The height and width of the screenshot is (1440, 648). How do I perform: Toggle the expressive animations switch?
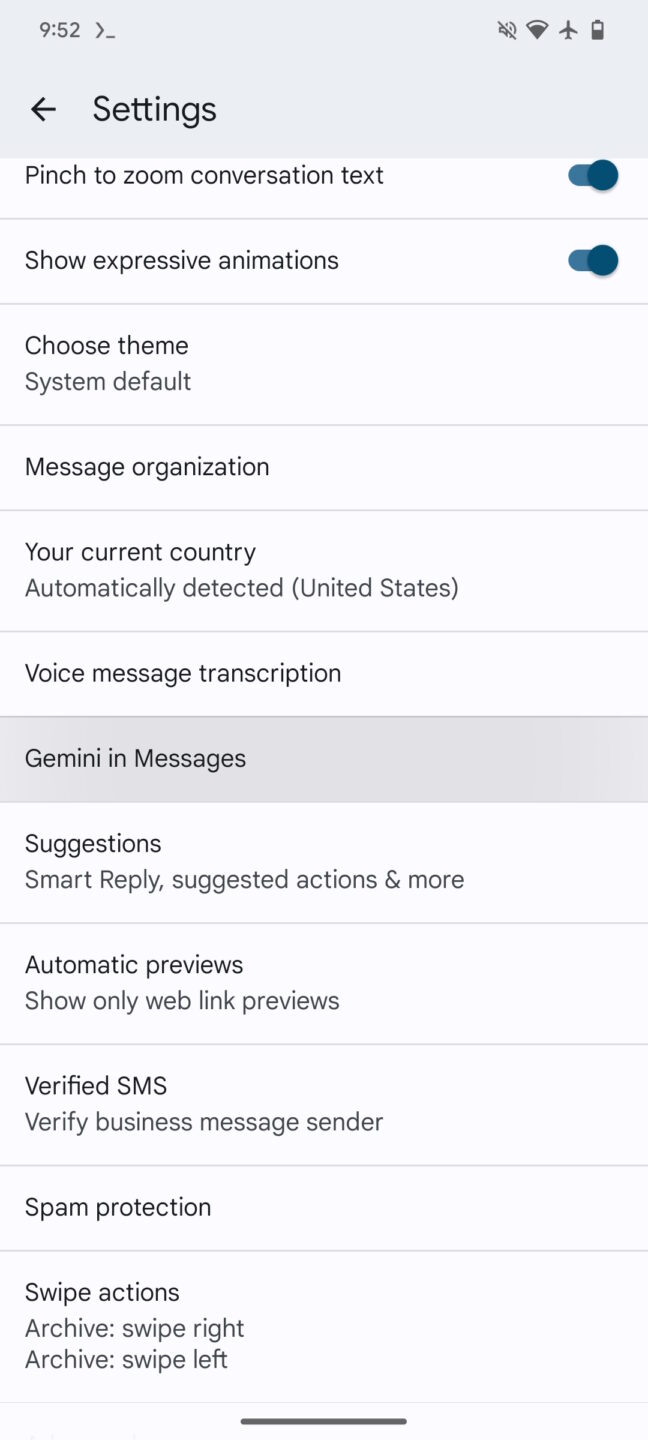(x=591, y=260)
